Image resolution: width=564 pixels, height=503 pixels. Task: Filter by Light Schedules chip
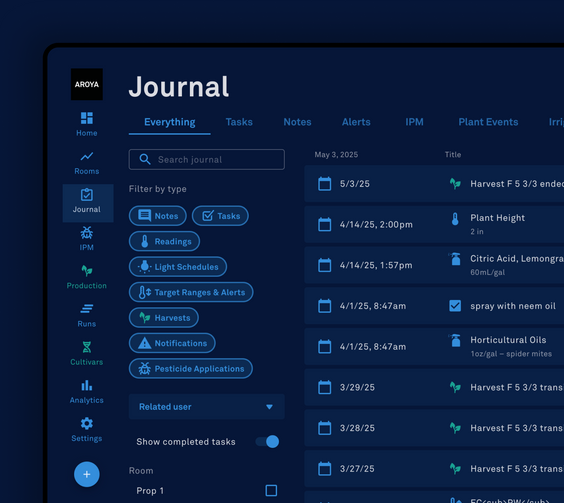(178, 267)
